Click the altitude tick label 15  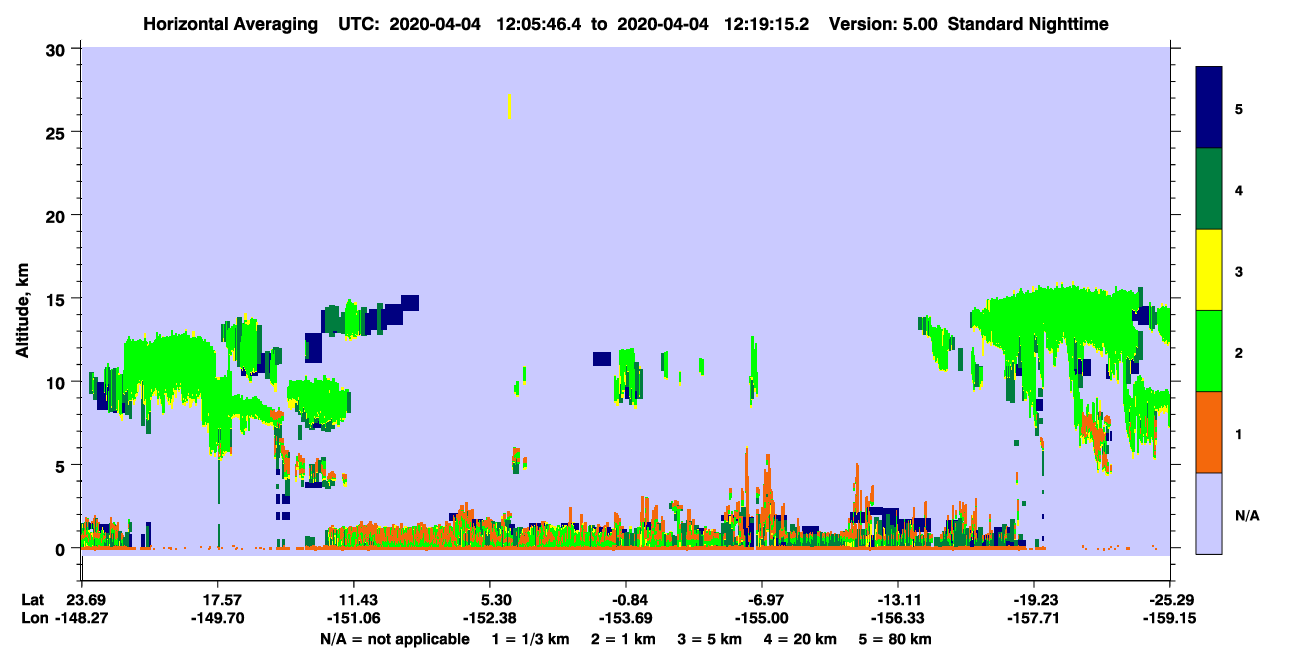pos(58,299)
